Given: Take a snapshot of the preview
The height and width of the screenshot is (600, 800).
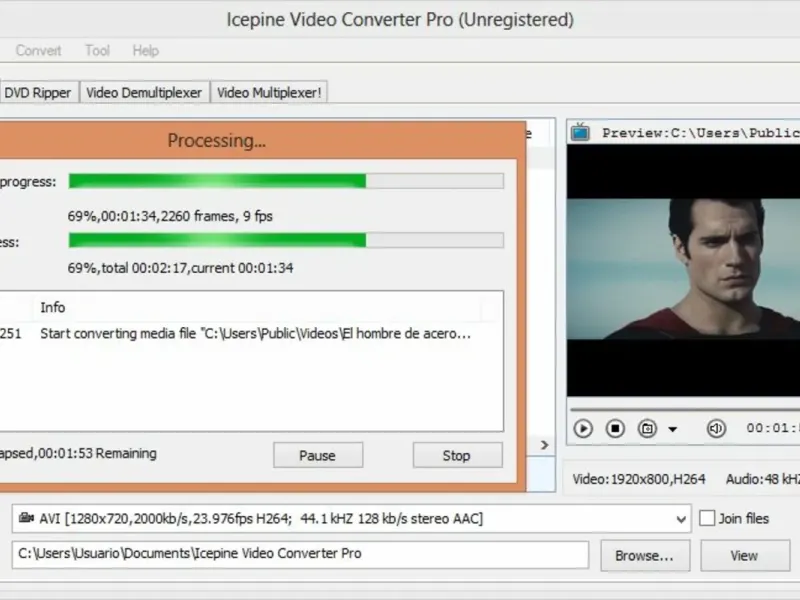Looking at the screenshot, I should [x=647, y=429].
